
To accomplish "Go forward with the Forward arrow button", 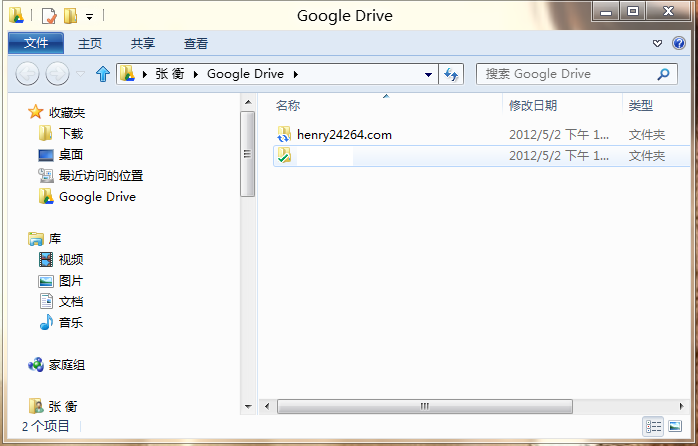I will pos(57,74).
